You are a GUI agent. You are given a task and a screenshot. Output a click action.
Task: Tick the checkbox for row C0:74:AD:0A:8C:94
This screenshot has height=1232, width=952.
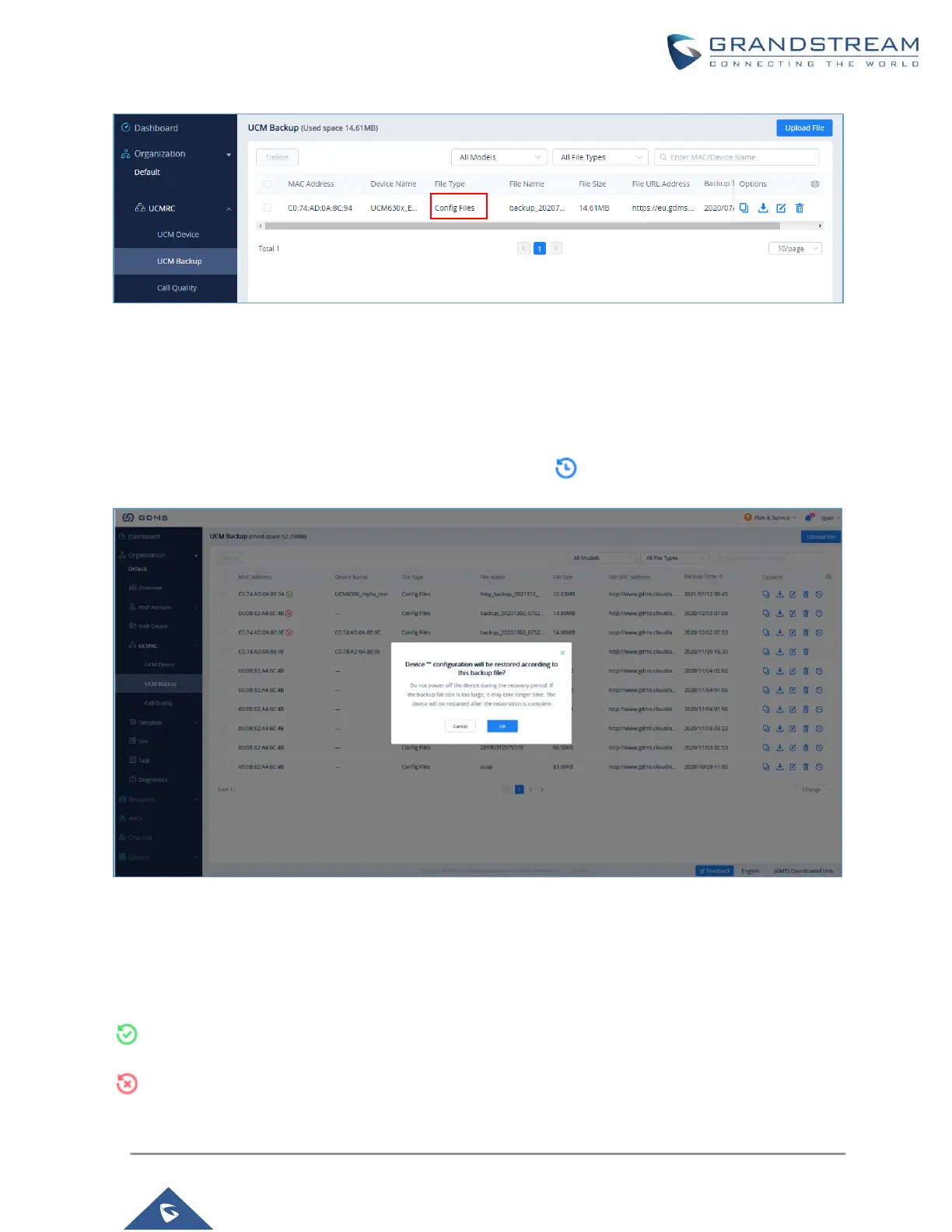pos(267,208)
